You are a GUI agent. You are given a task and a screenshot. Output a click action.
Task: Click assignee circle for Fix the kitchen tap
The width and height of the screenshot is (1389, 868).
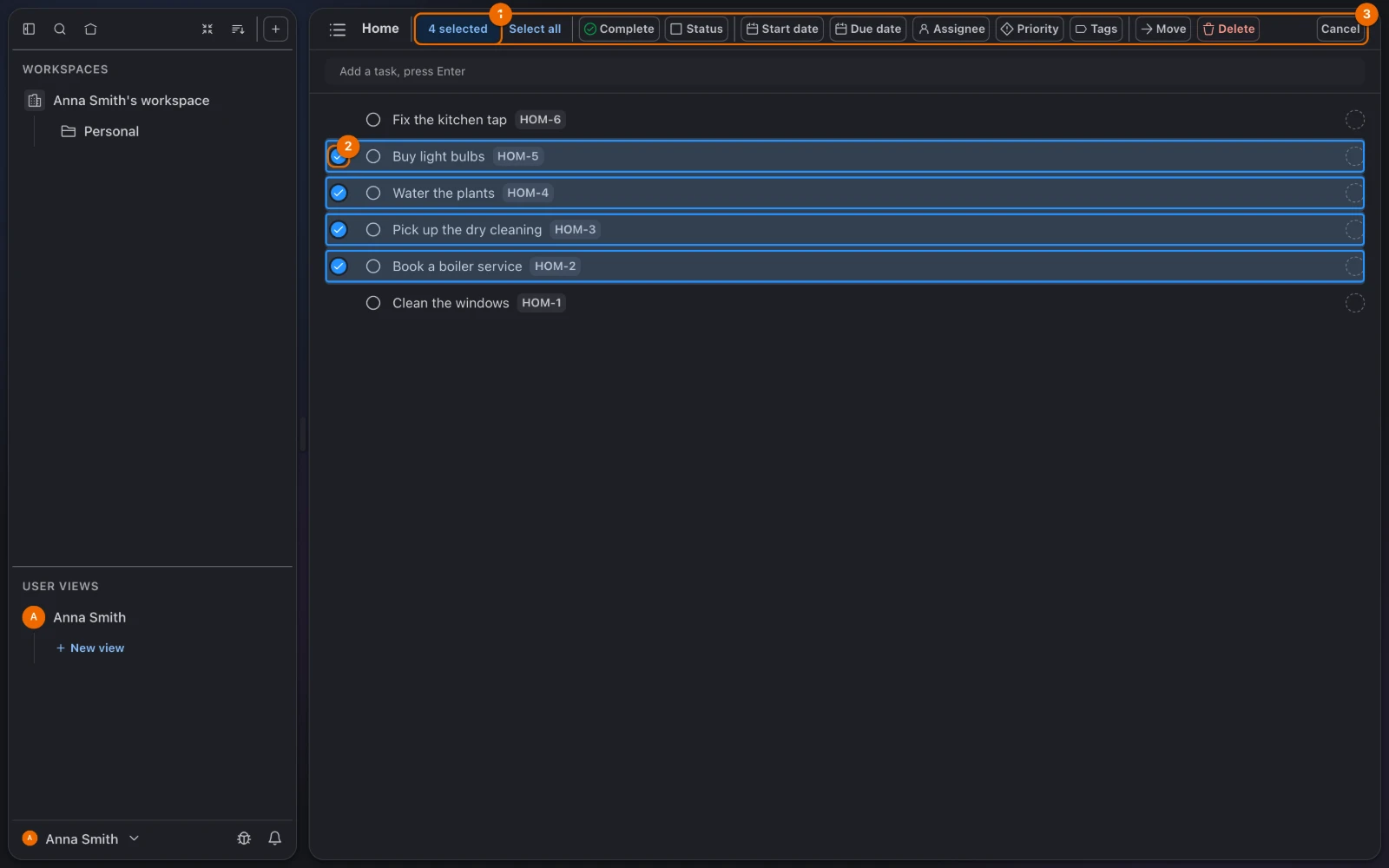(x=1354, y=120)
